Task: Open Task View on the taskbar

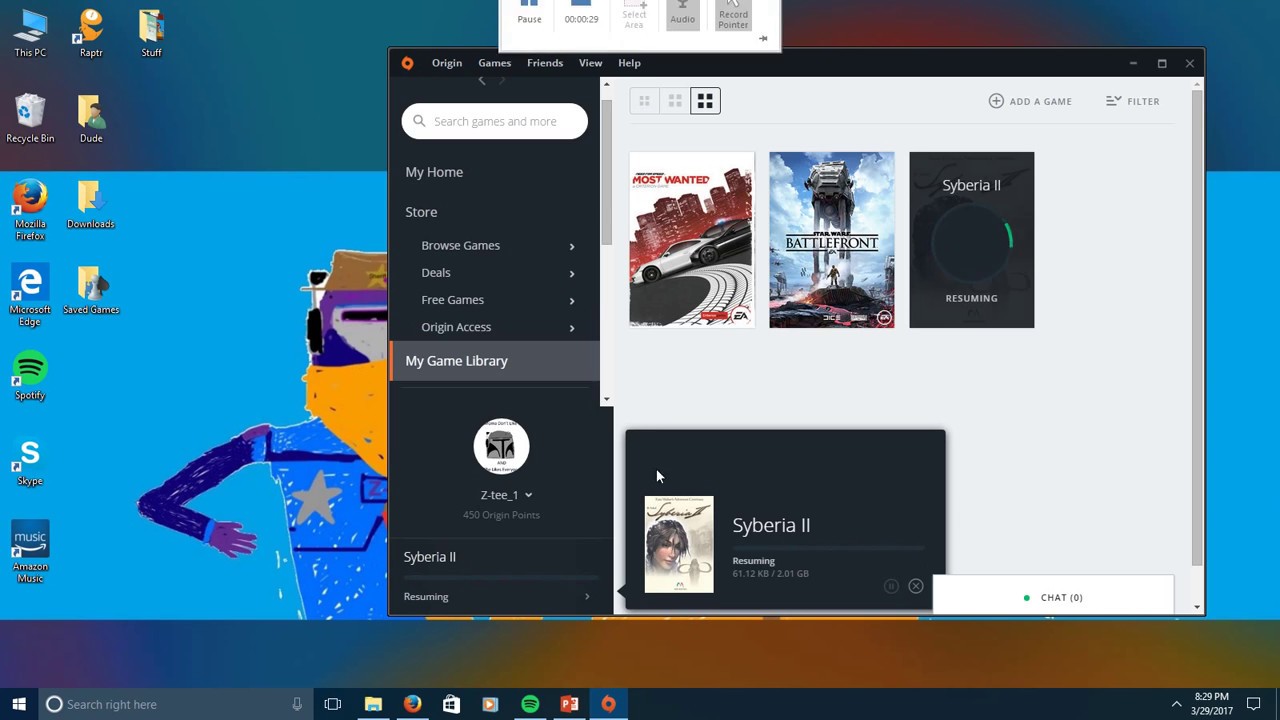Action: [333, 704]
